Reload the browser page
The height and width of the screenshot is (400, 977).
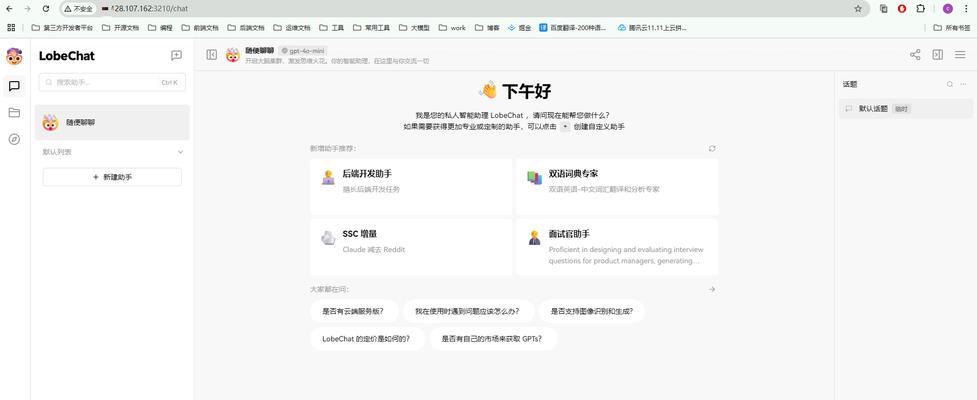[x=46, y=9]
